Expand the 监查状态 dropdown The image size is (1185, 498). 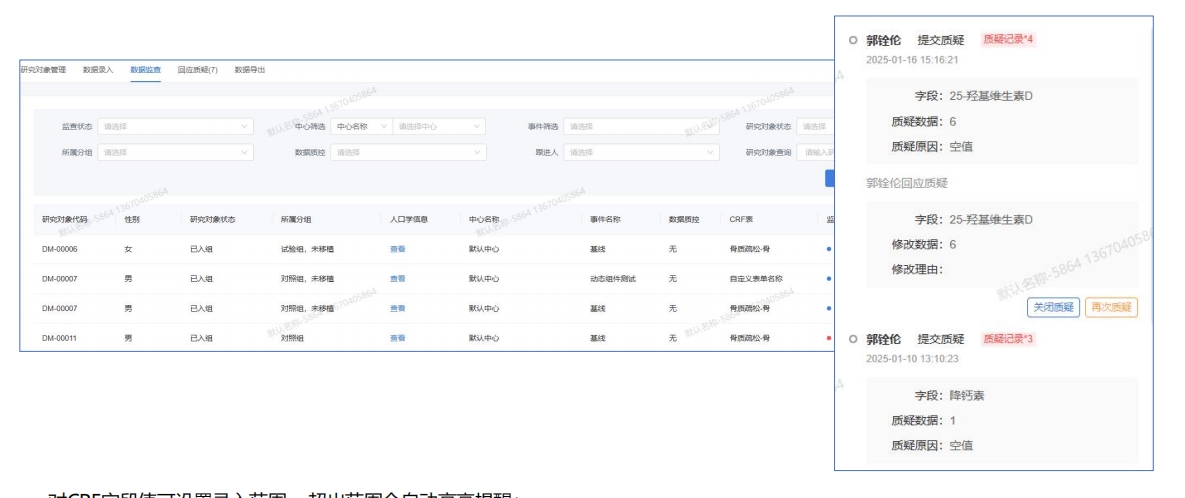pos(176,127)
